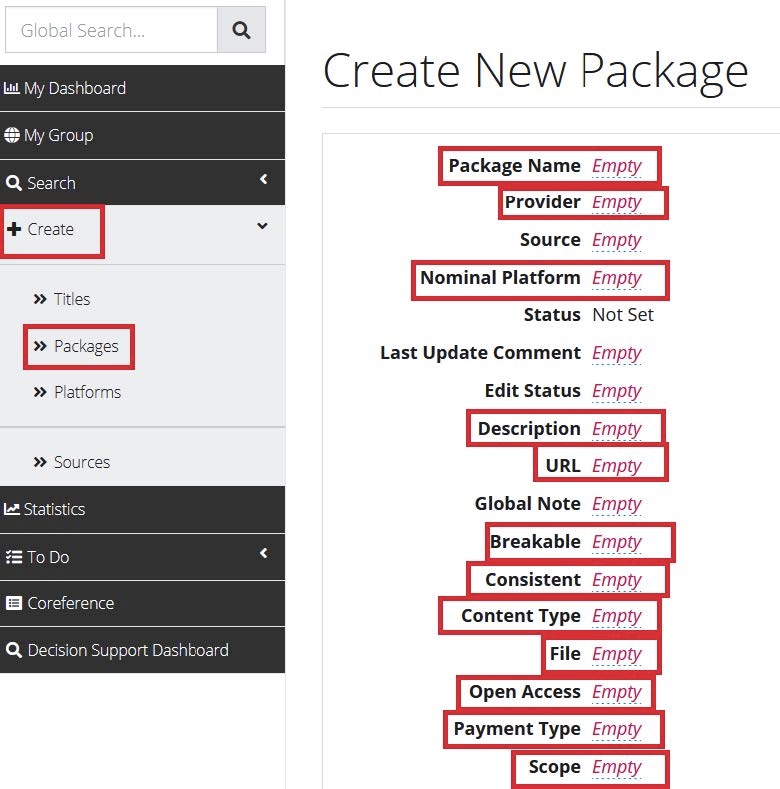The image size is (780, 789).
Task: Open Platforms under Create
Action: click(x=86, y=392)
